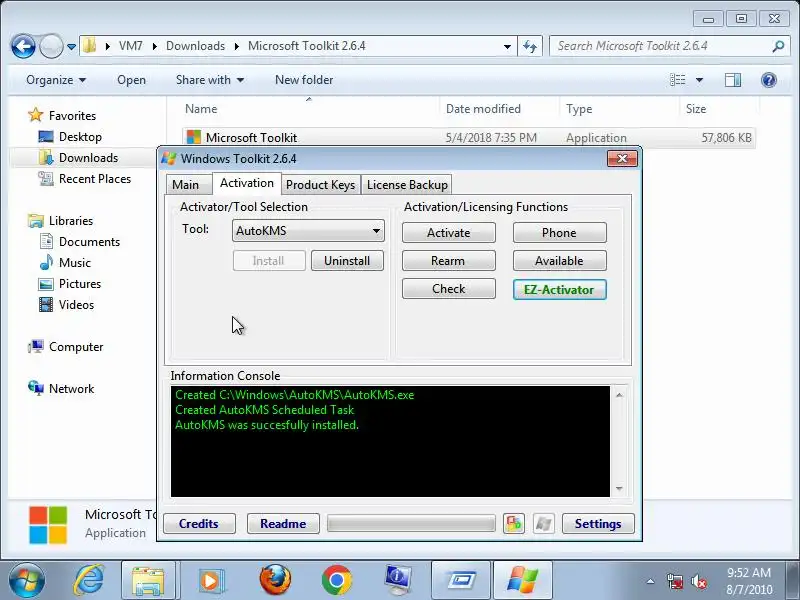The width and height of the screenshot is (800, 600).
Task: Open Internet Explorer from the taskbar
Action: pyautogui.click(x=89, y=580)
